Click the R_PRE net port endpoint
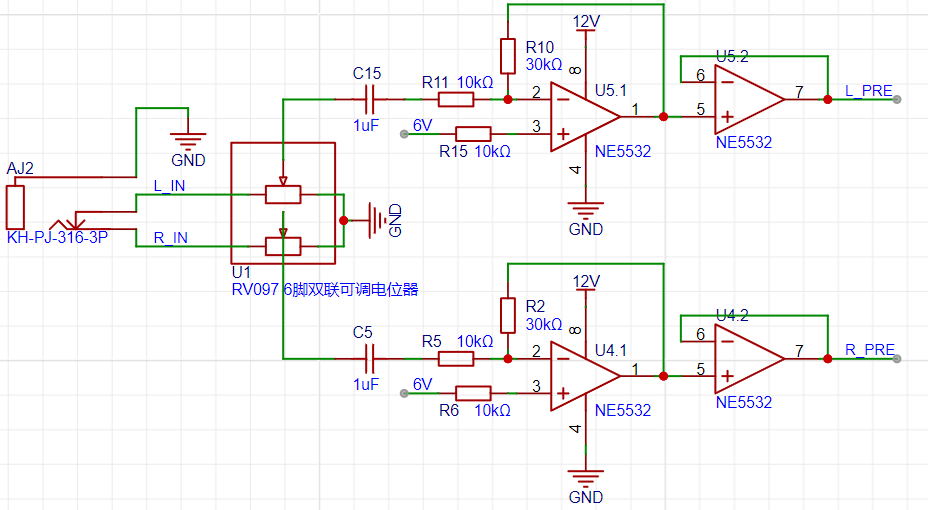This screenshot has width=928, height=510. [897, 359]
